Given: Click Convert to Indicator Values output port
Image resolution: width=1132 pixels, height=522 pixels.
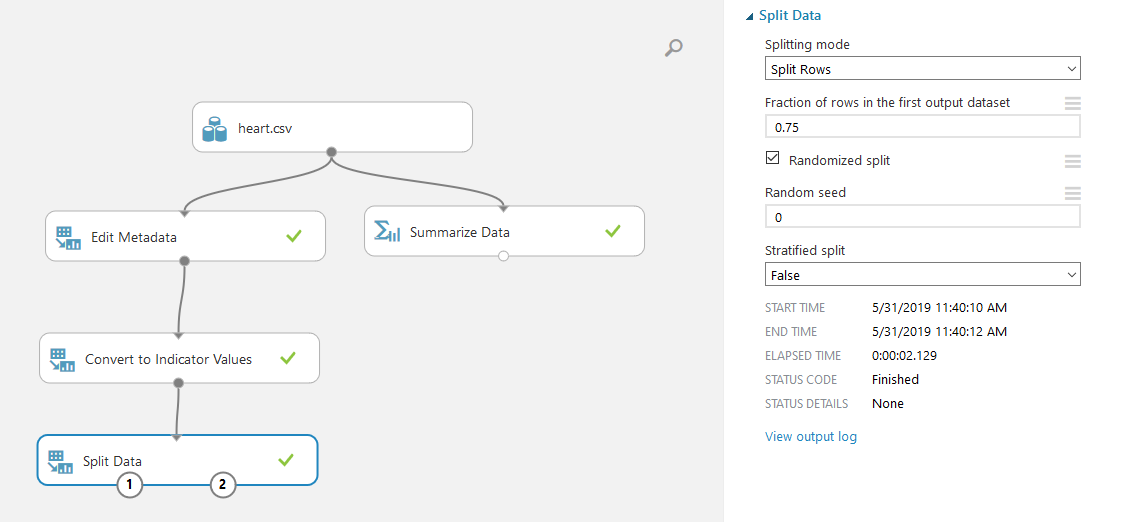Looking at the screenshot, I should pos(178,383).
